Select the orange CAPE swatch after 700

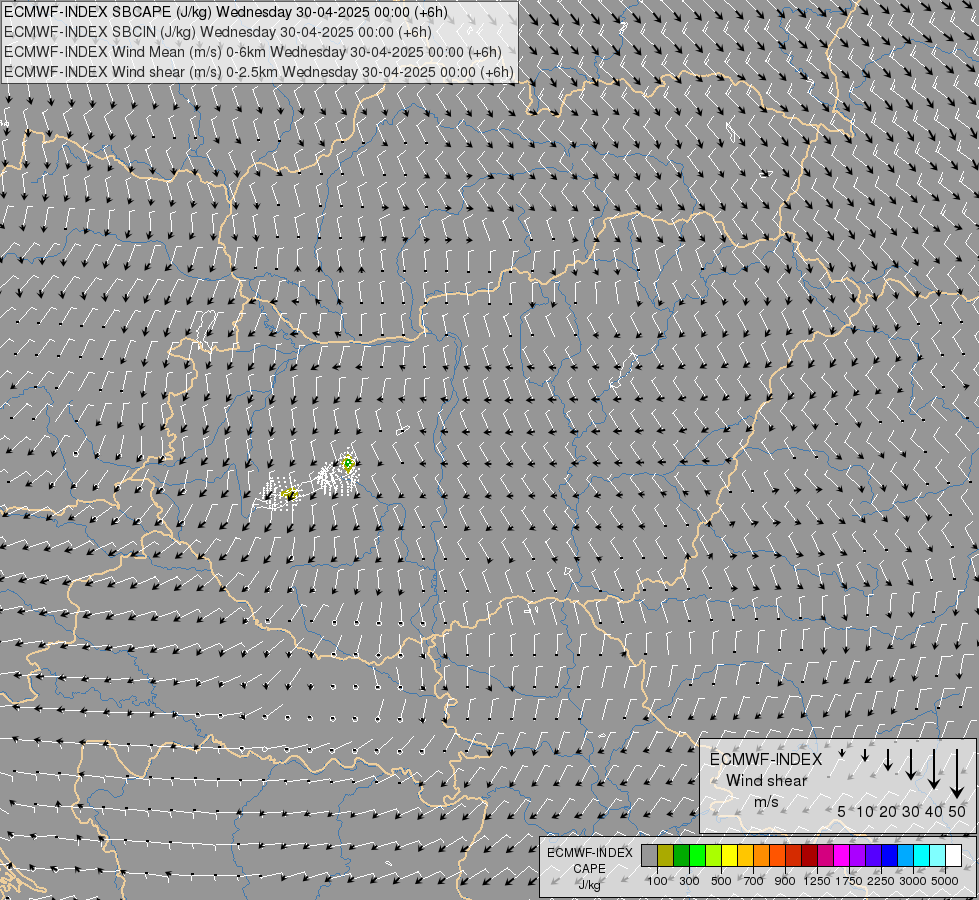[762, 856]
